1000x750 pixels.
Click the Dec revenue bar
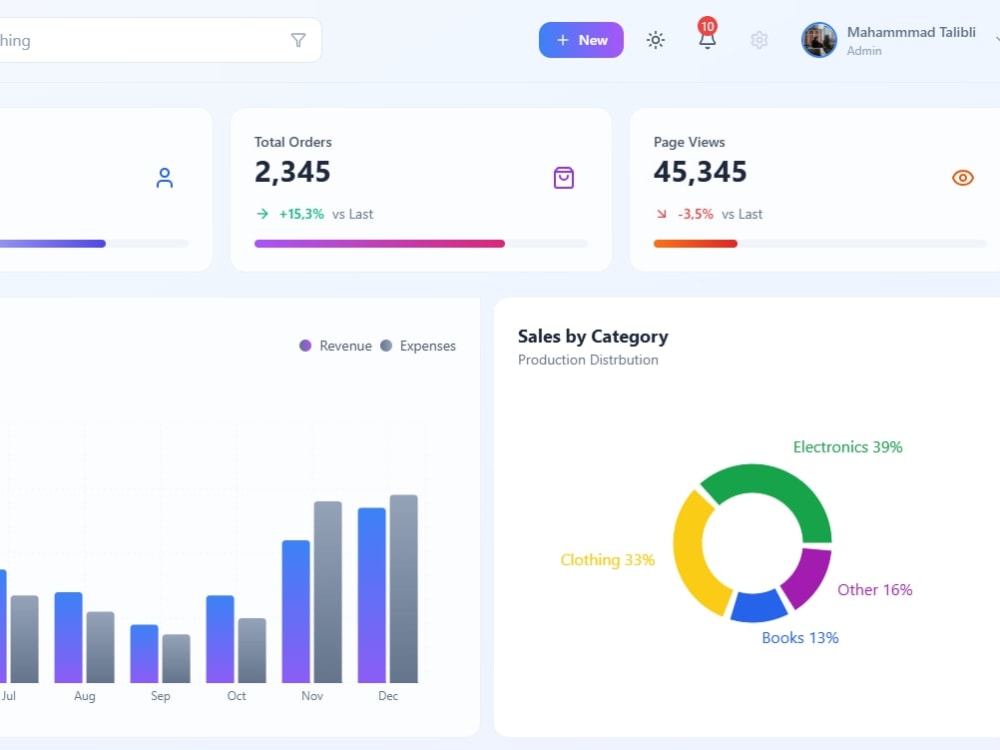coord(372,595)
